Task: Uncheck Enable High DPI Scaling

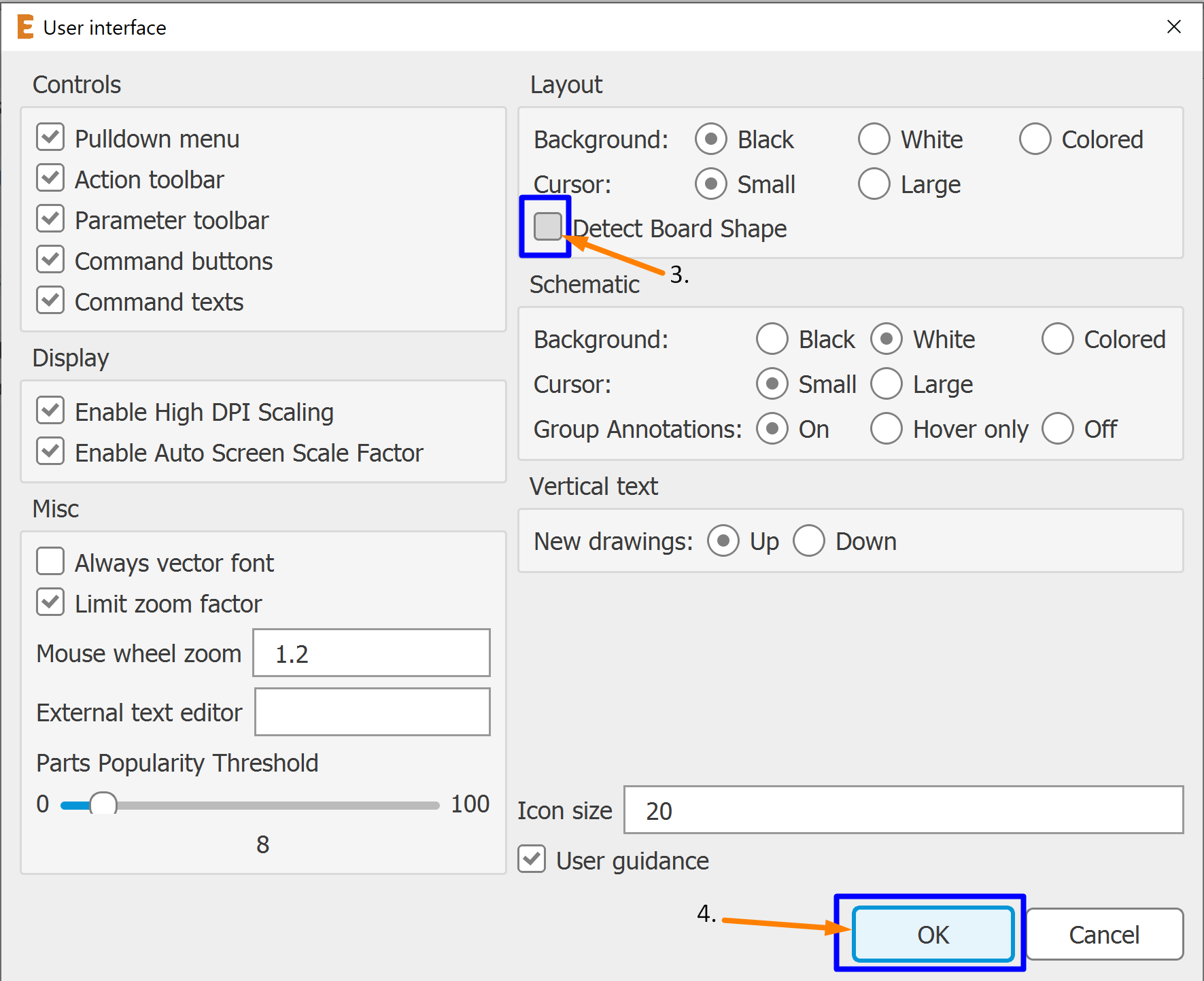Action: point(51,411)
